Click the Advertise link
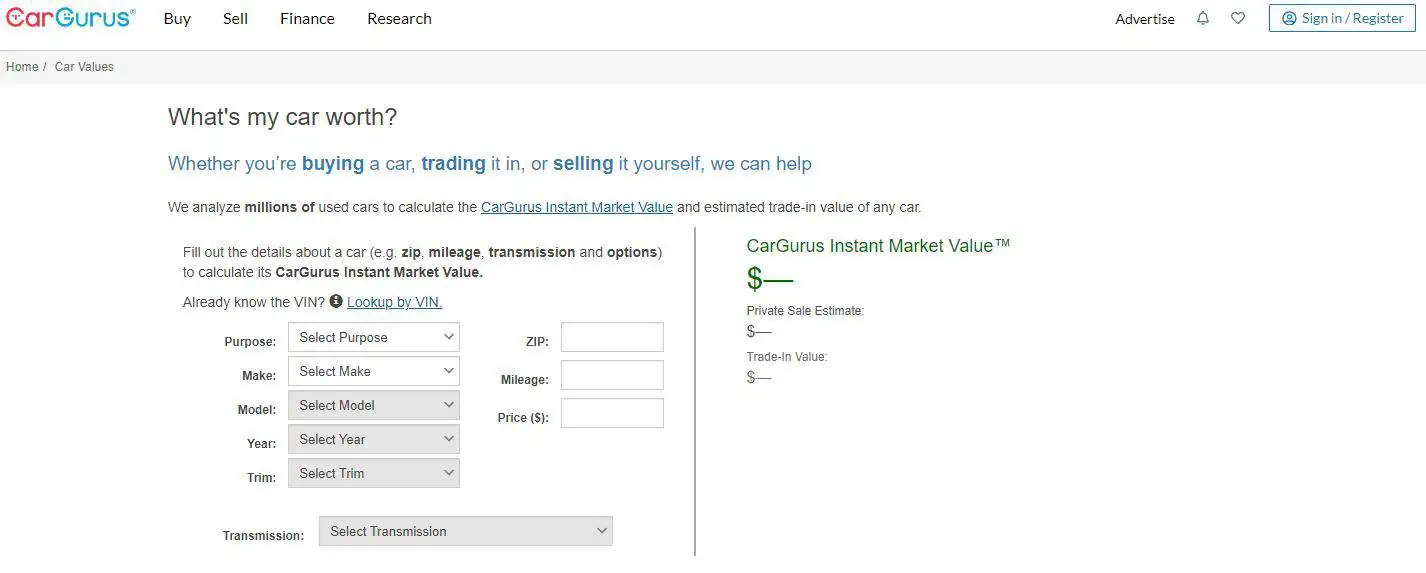The height and width of the screenshot is (573, 1426). (x=1145, y=19)
